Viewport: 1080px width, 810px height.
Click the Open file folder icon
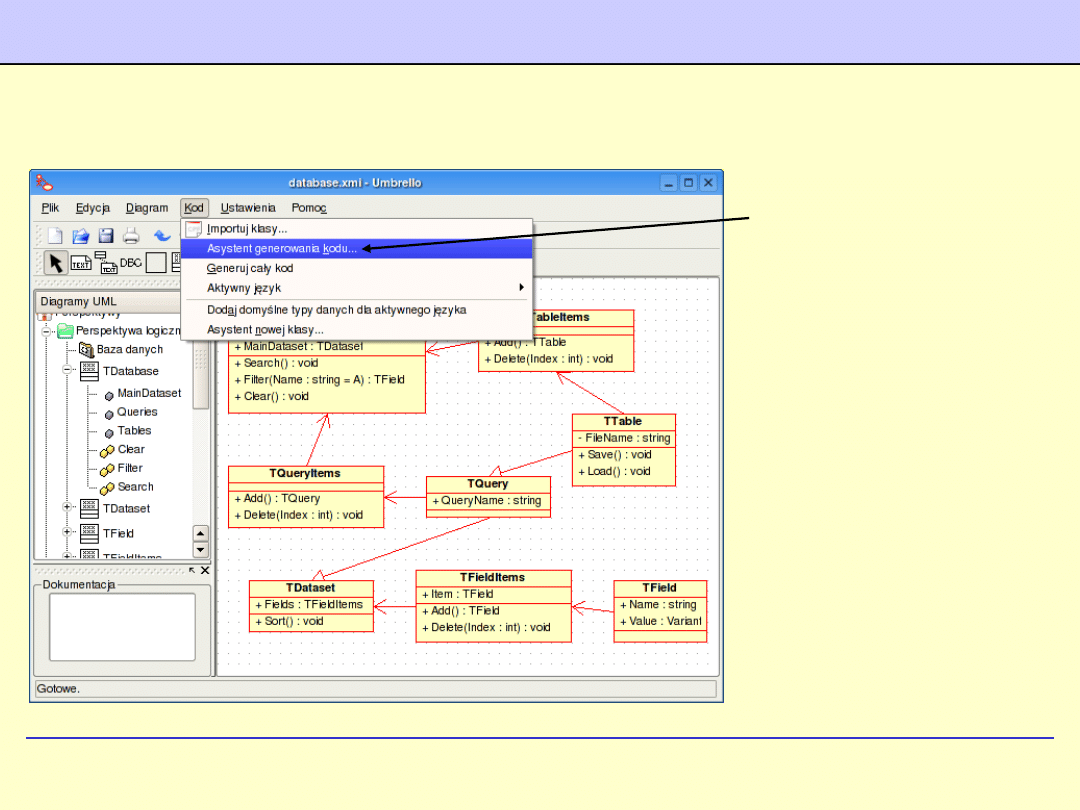(x=81, y=236)
